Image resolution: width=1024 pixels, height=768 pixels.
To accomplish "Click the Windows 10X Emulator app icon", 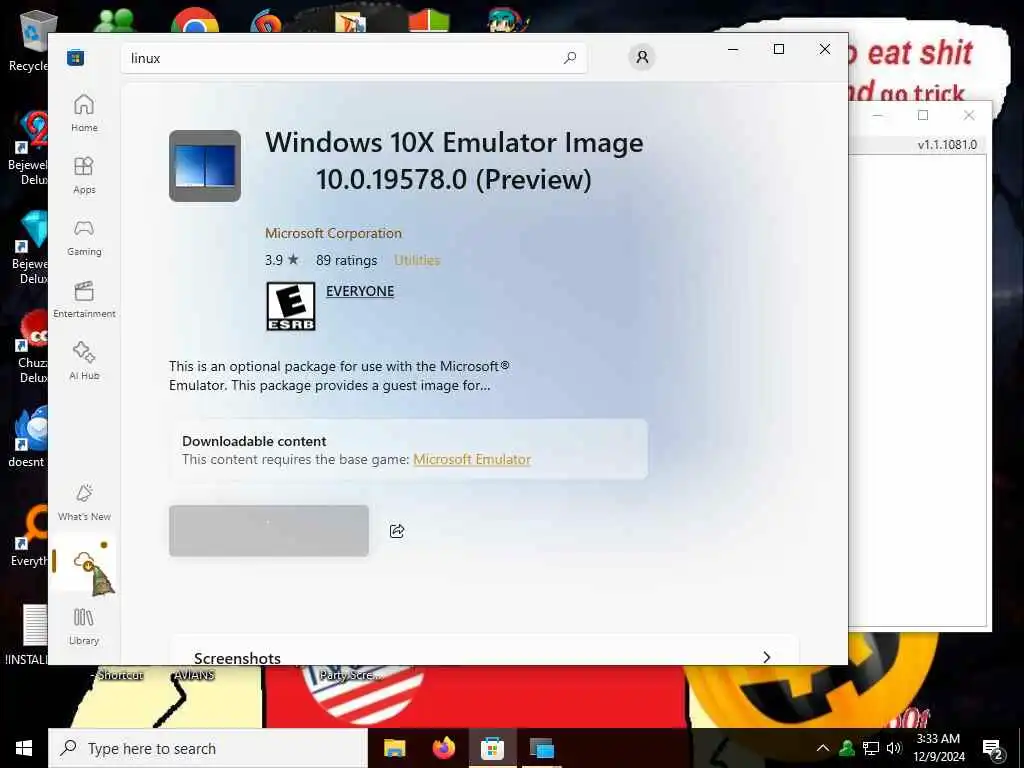I will 205,166.
